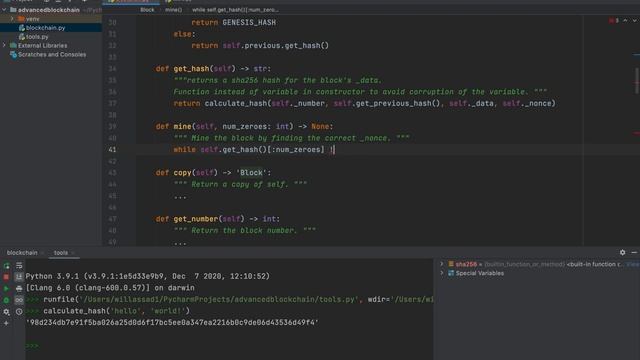Click 'Python 3.9.1' version line in console
Viewport: 640px width, 360px height.
147,276
